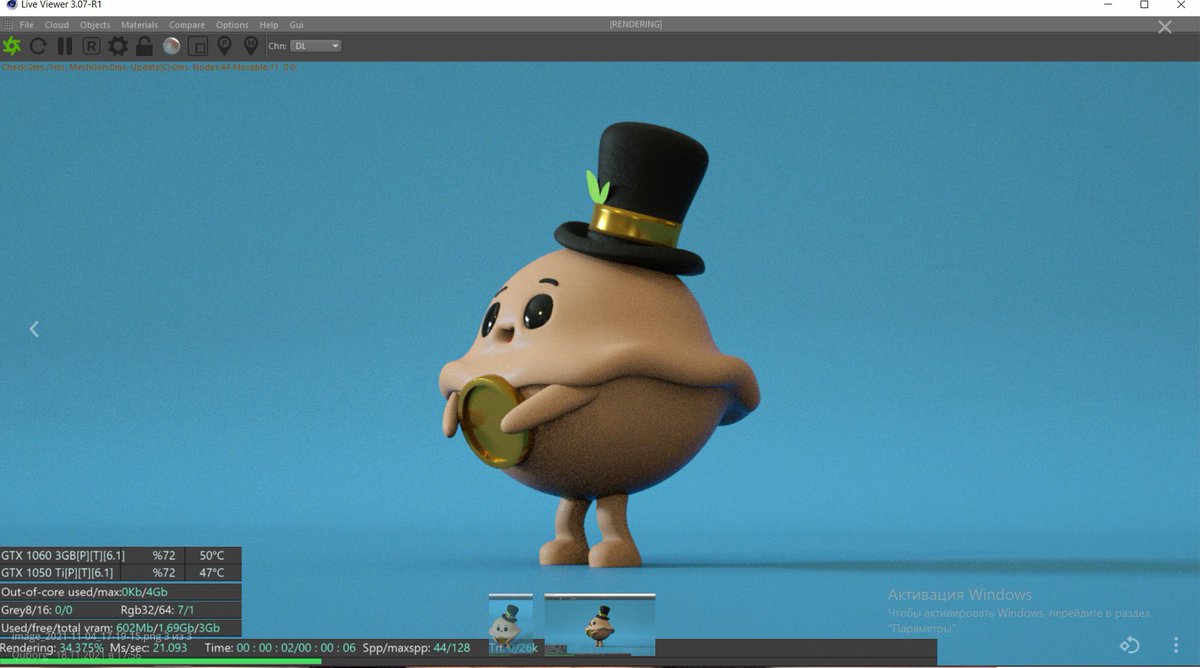This screenshot has height=668, width=1200.
Task: Pause rendering with the pause icon
Action: 65,46
